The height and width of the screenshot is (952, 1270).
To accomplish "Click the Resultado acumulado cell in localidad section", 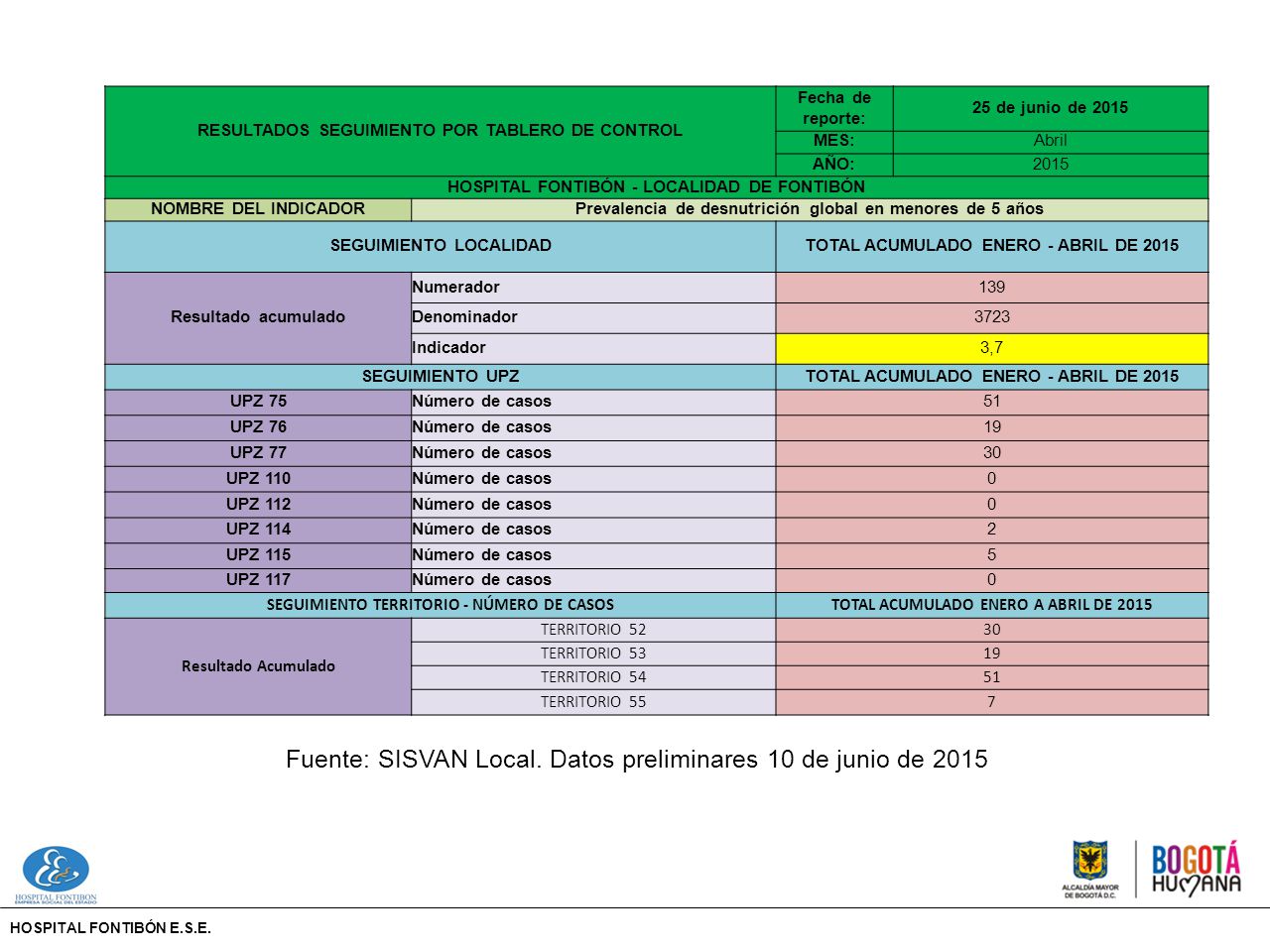I will coord(258,317).
